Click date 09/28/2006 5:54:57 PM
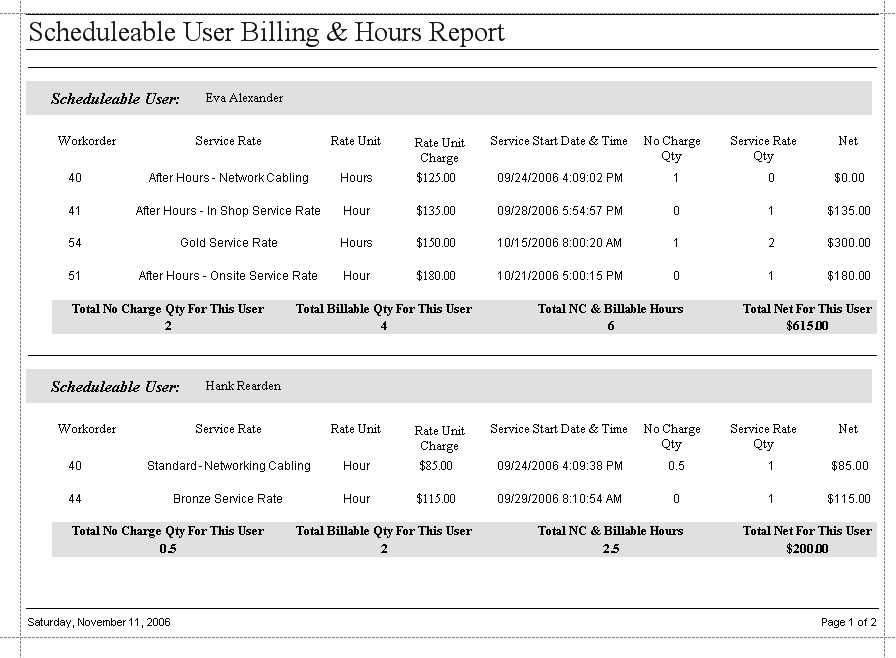This screenshot has height=658, width=896. (x=559, y=211)
